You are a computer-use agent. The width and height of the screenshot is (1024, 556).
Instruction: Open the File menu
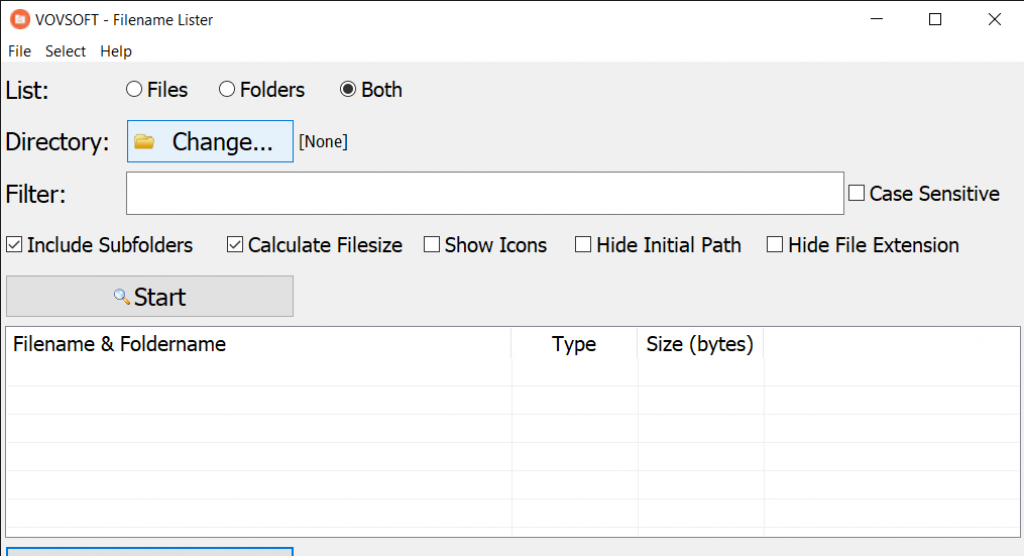point(20,51)
